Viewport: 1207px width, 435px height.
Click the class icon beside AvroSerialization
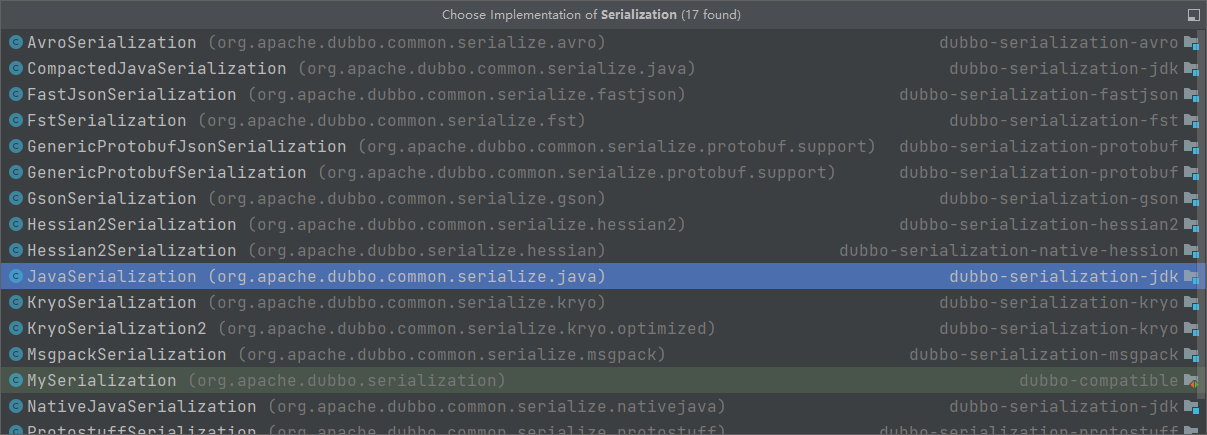(x=15, y=43)
